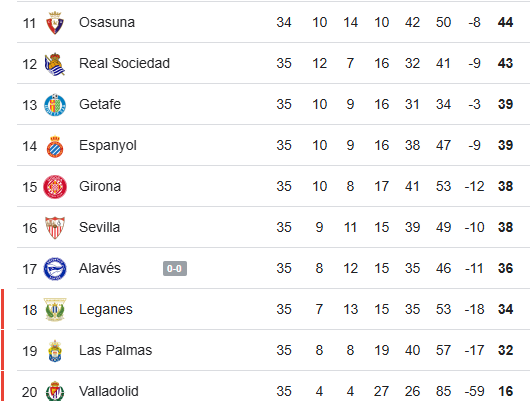Click Valladolid's 16 points total
The height and width of the screenshot is (401, 530).
505,392
